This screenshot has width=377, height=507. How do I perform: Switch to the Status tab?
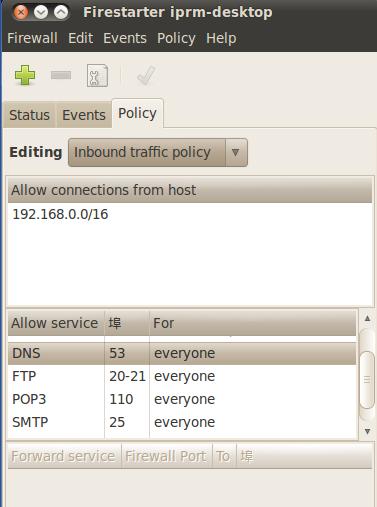point(29,115)
